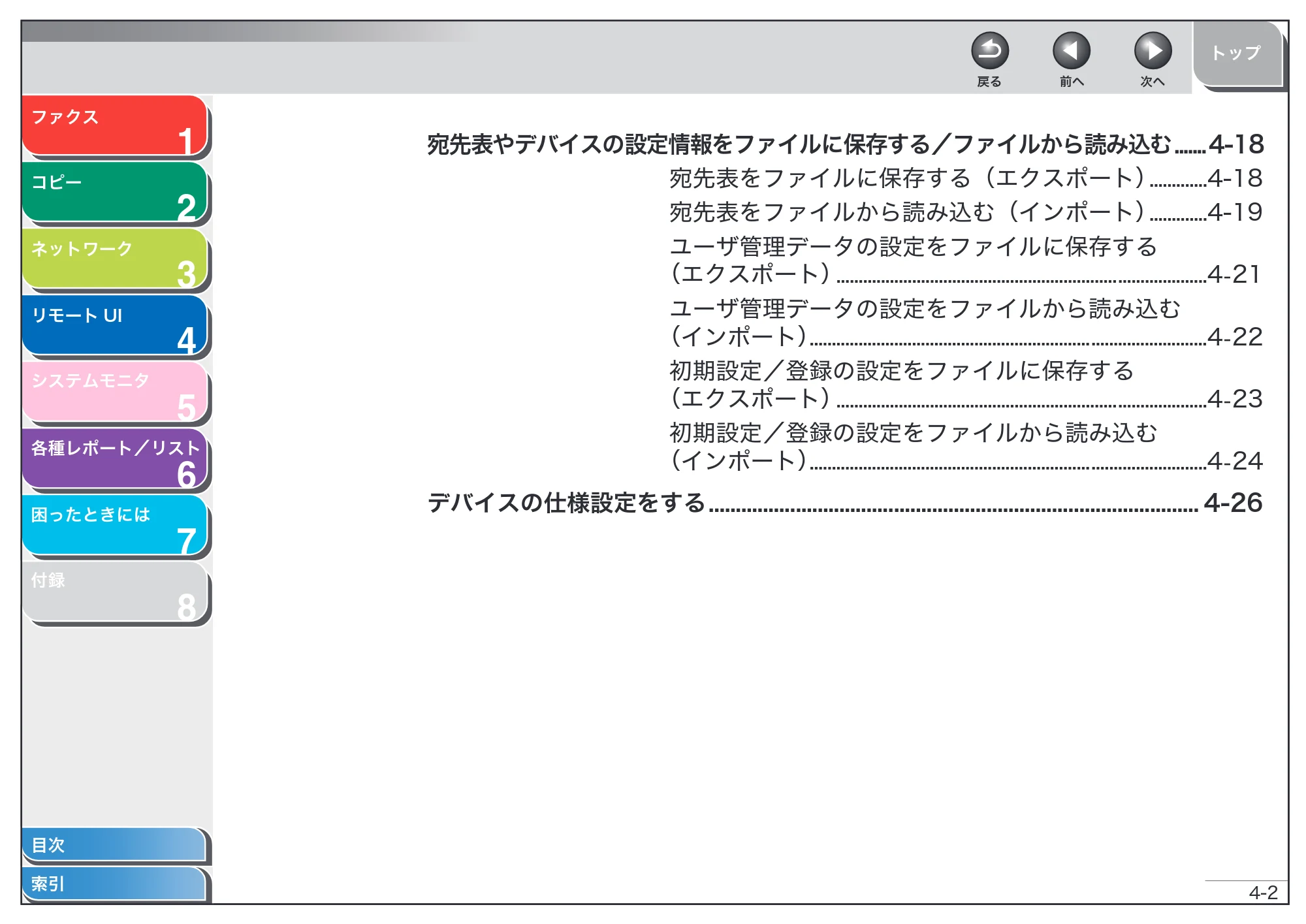
Task: Open chapter 5 システムモニタ tab
Action: click(x=115, y=392)
